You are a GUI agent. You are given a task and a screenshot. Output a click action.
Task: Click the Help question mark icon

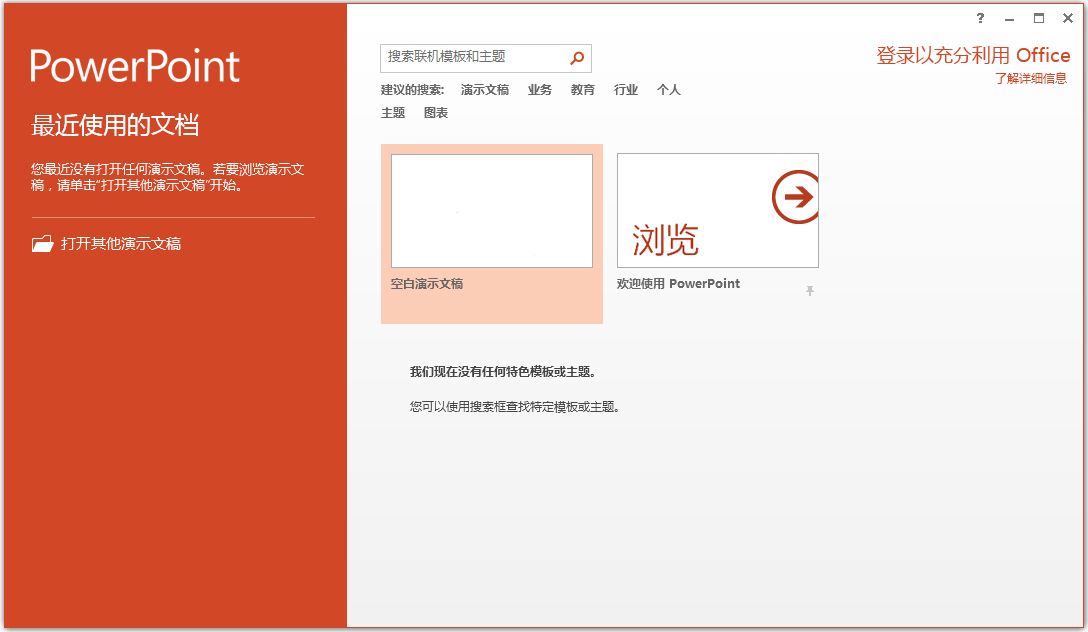980,18
